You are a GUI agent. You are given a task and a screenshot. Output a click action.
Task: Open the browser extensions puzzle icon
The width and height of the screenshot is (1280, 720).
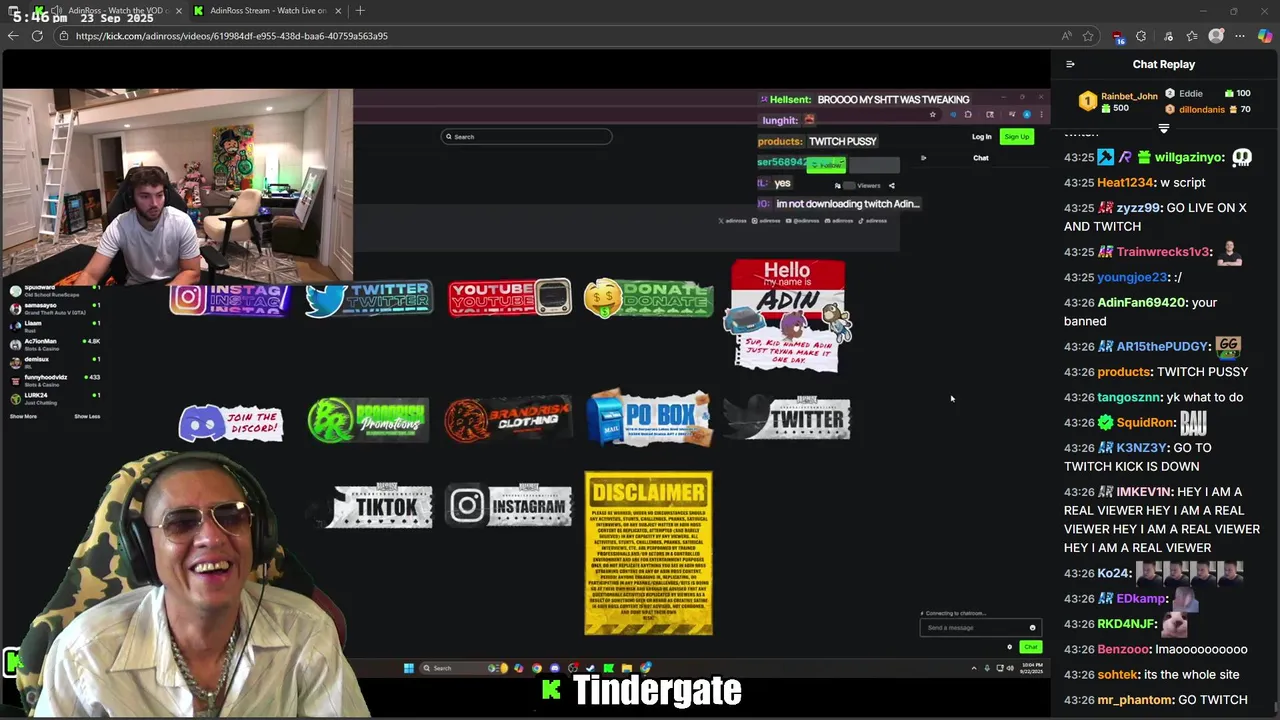1141,36
